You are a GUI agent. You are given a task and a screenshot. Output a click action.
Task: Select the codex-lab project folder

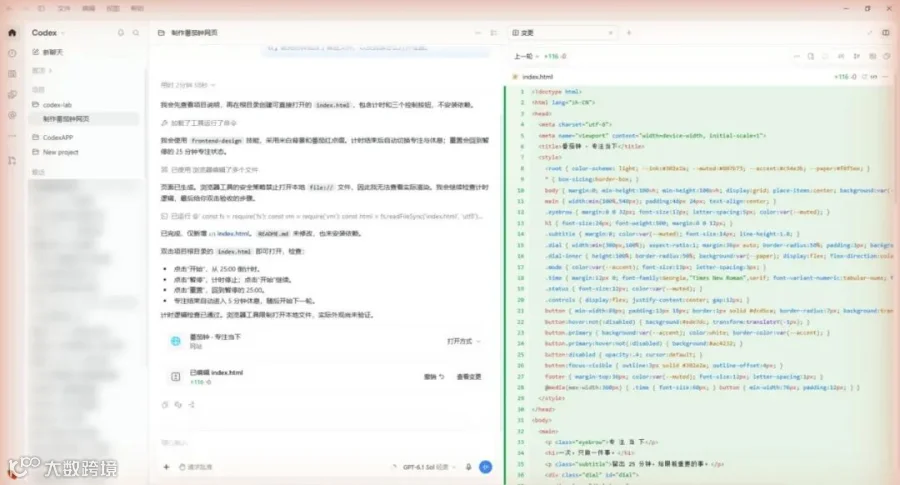[52, 105]
